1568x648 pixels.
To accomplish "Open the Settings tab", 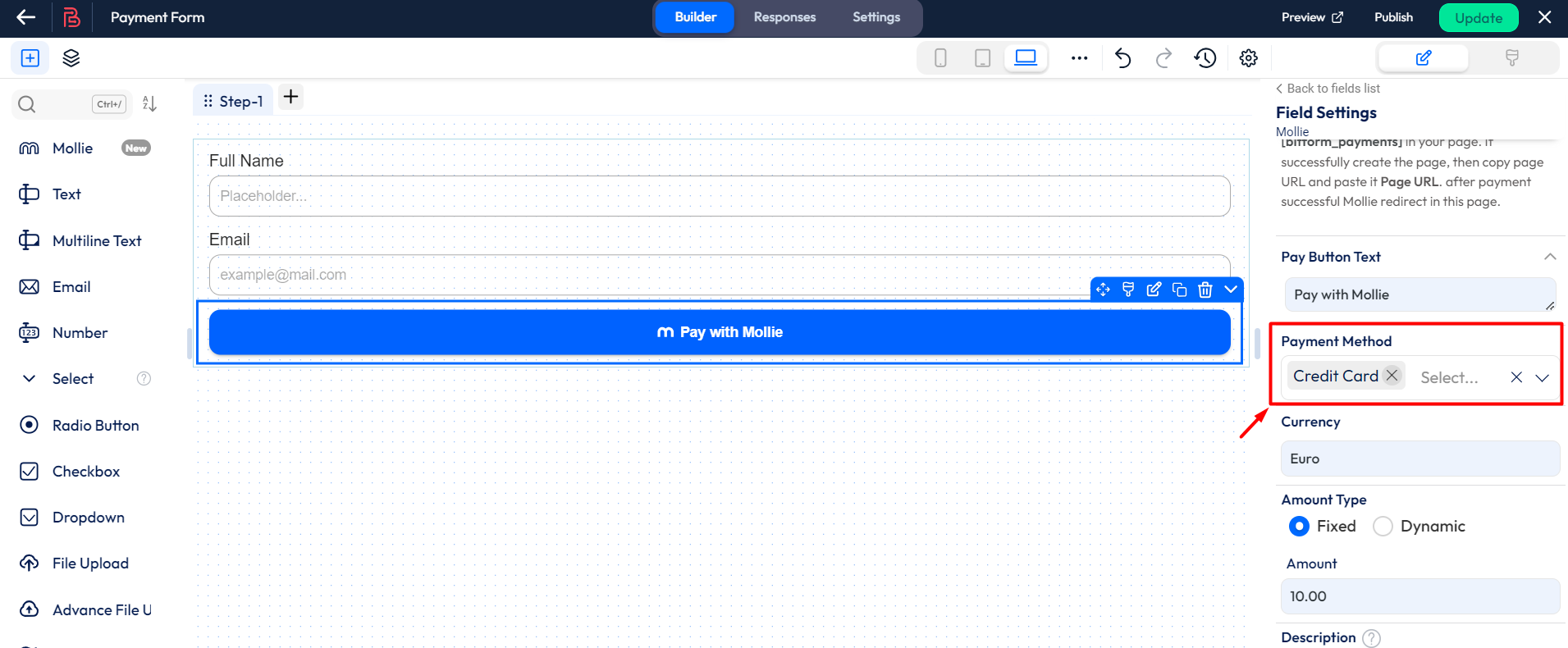I will [875, 17].
